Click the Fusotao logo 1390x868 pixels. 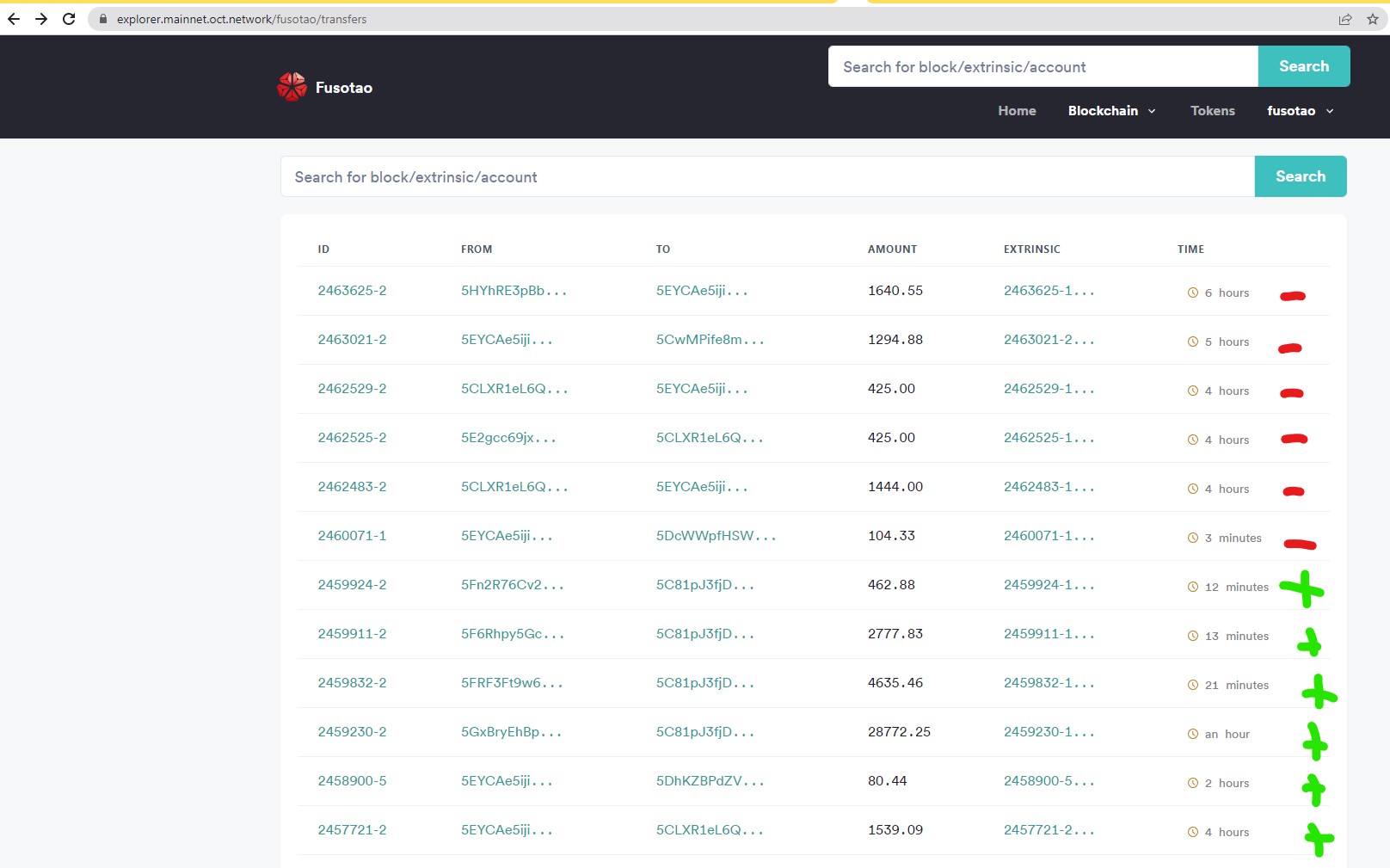click(292, 86)
